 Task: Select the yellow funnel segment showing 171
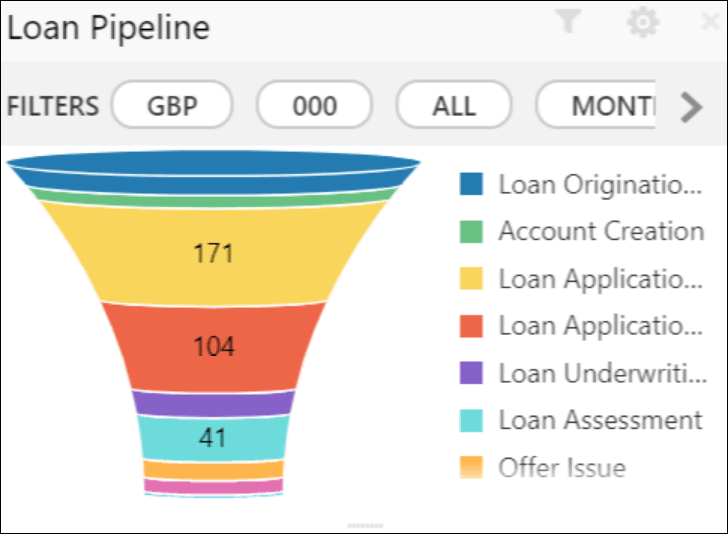(213, 253)
